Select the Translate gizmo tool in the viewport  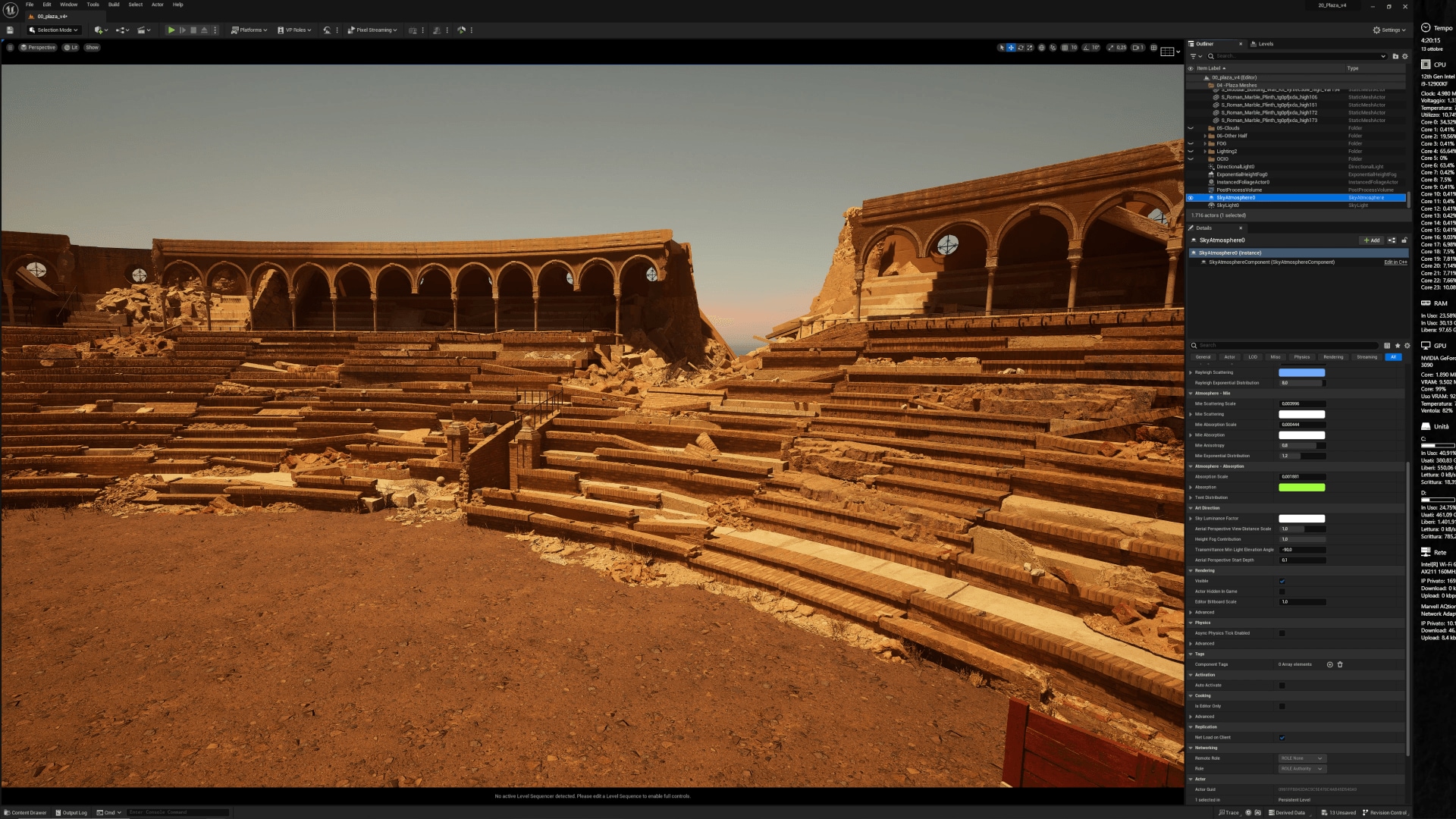pyautogui.click(x=1011, y=48)
